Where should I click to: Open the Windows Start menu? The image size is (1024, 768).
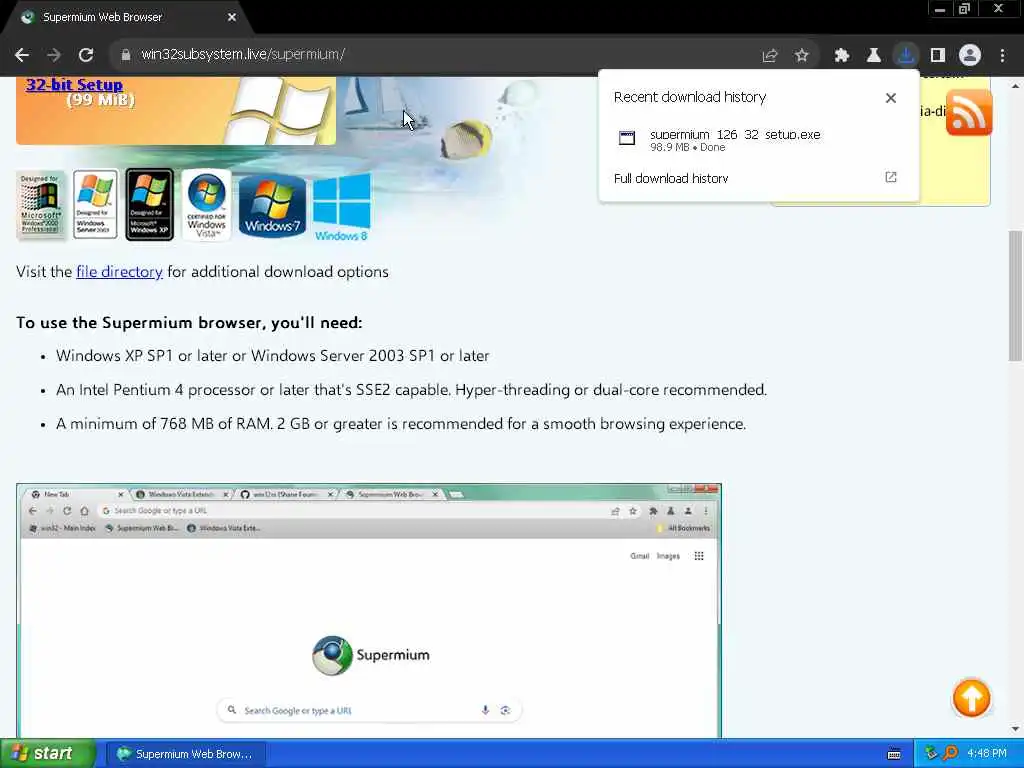pos(47,754)
